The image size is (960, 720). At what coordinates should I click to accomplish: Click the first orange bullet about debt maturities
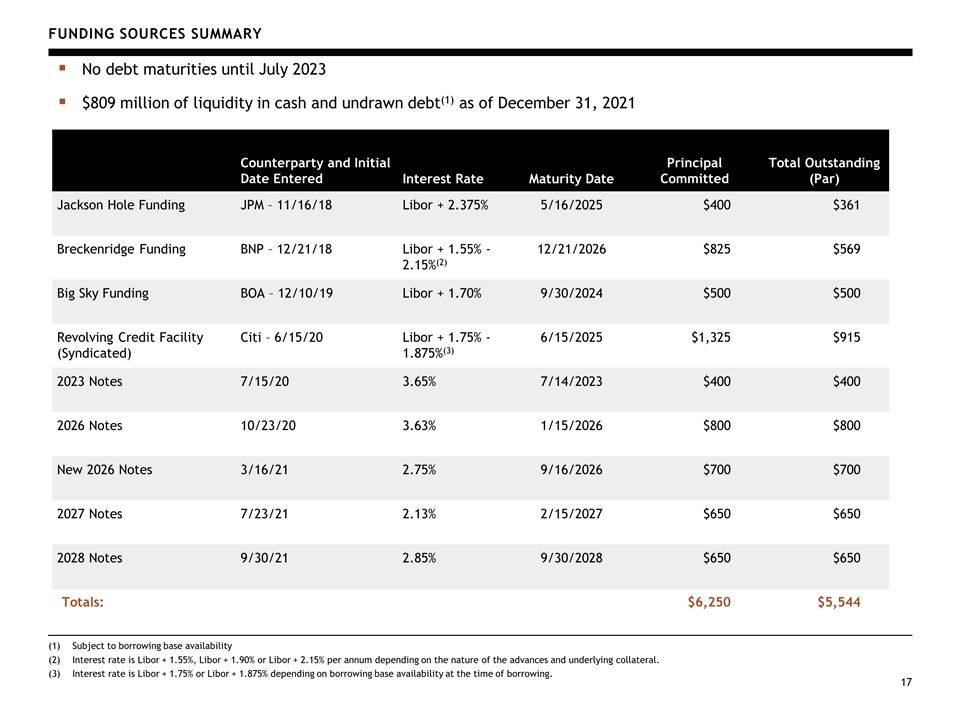coord(62,68)
